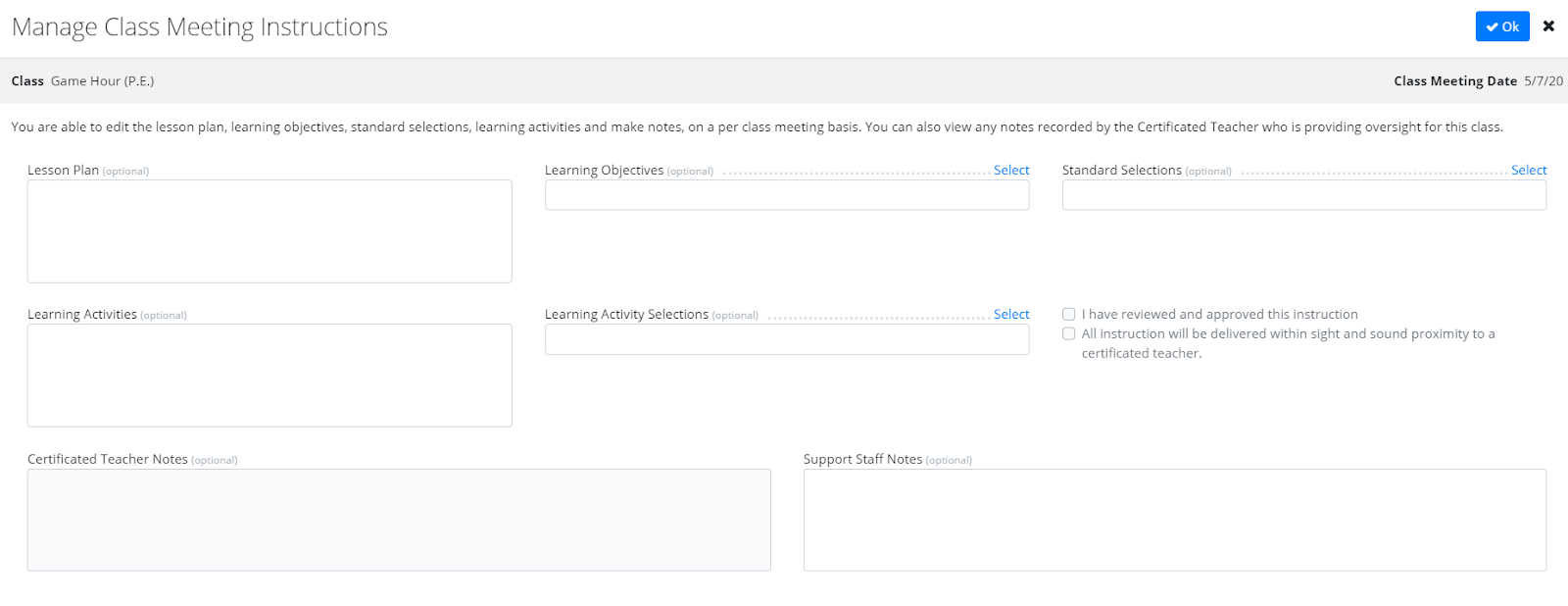The width and height of the screenshot is (1568, 606).
Task: Check 'I have reviewed and approved this instruction'
Action: click(1069, 315)
